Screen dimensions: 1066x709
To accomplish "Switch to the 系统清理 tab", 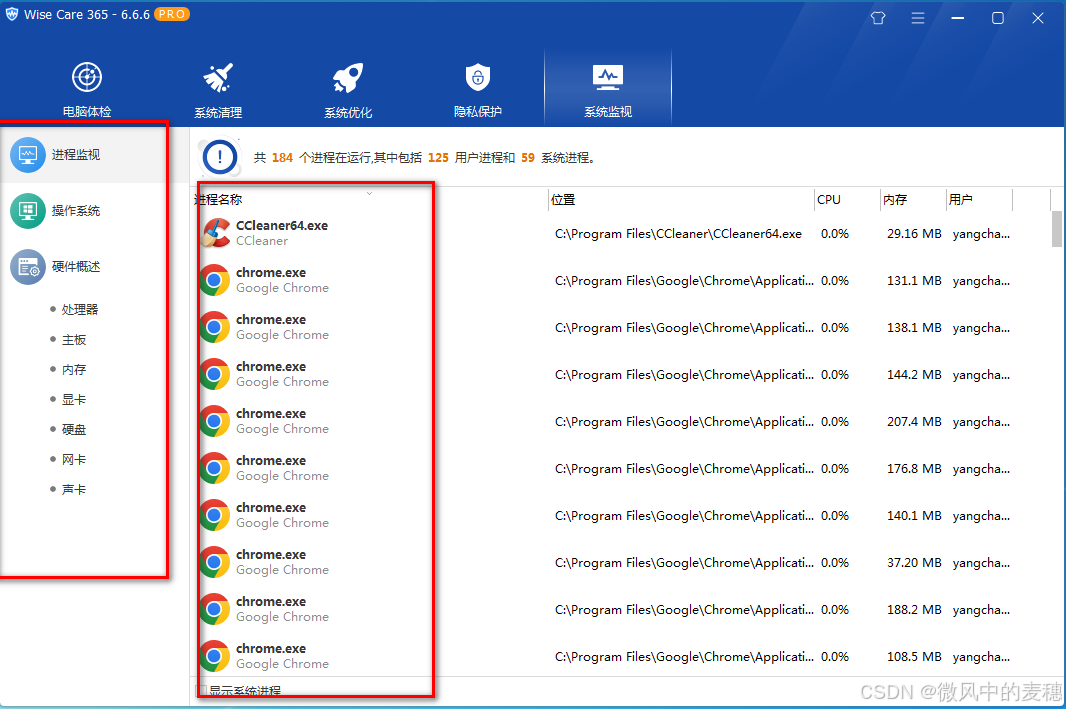I will 218,89.
